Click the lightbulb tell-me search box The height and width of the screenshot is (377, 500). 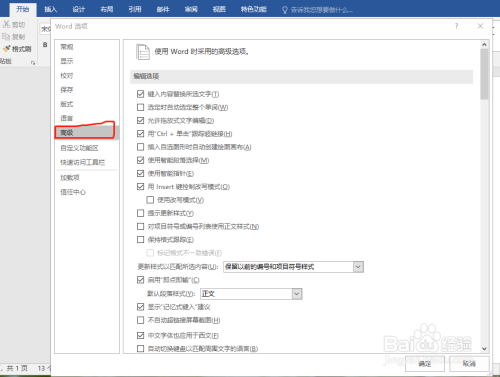point(317,10)
